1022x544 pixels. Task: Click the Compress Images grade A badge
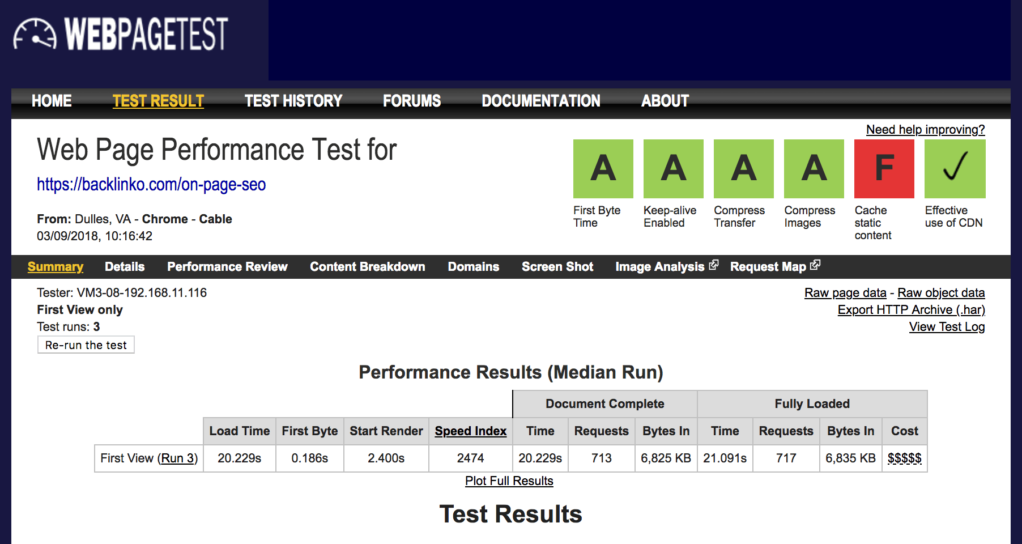click(814, 168)
